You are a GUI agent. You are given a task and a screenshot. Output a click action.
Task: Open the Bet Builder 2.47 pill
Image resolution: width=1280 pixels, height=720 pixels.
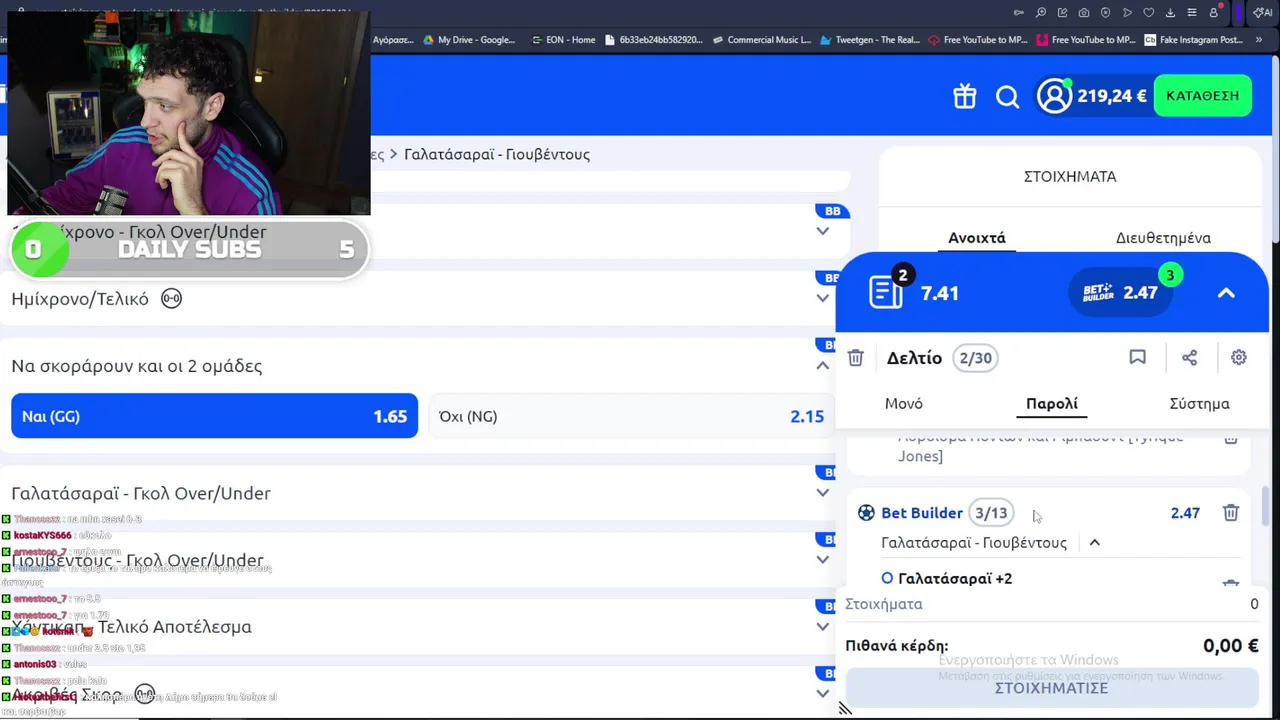1121,292
